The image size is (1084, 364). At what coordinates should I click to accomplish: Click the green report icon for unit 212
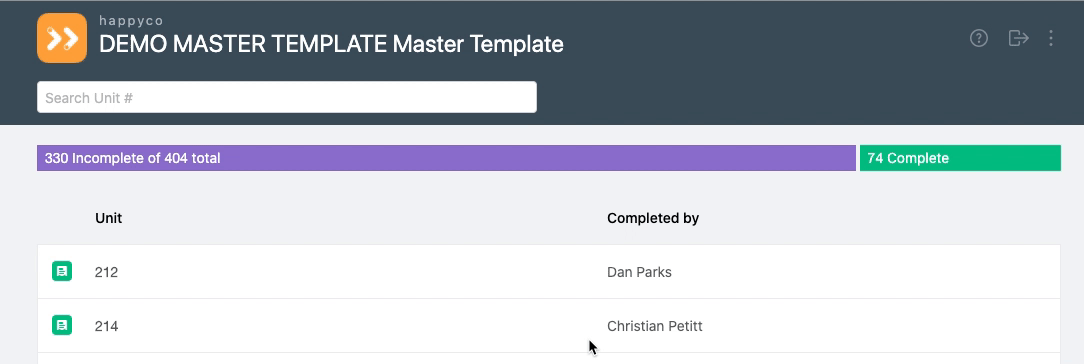[x=62, y=271]
